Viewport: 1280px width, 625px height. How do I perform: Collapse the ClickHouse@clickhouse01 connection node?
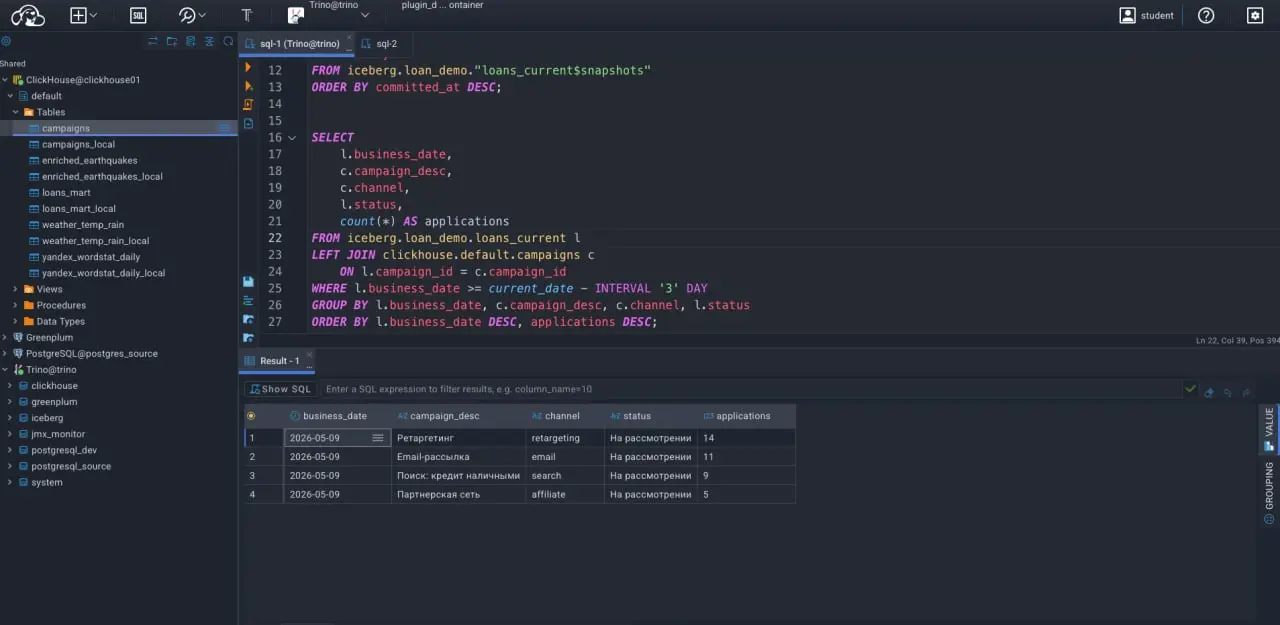(x=5, y=80)
